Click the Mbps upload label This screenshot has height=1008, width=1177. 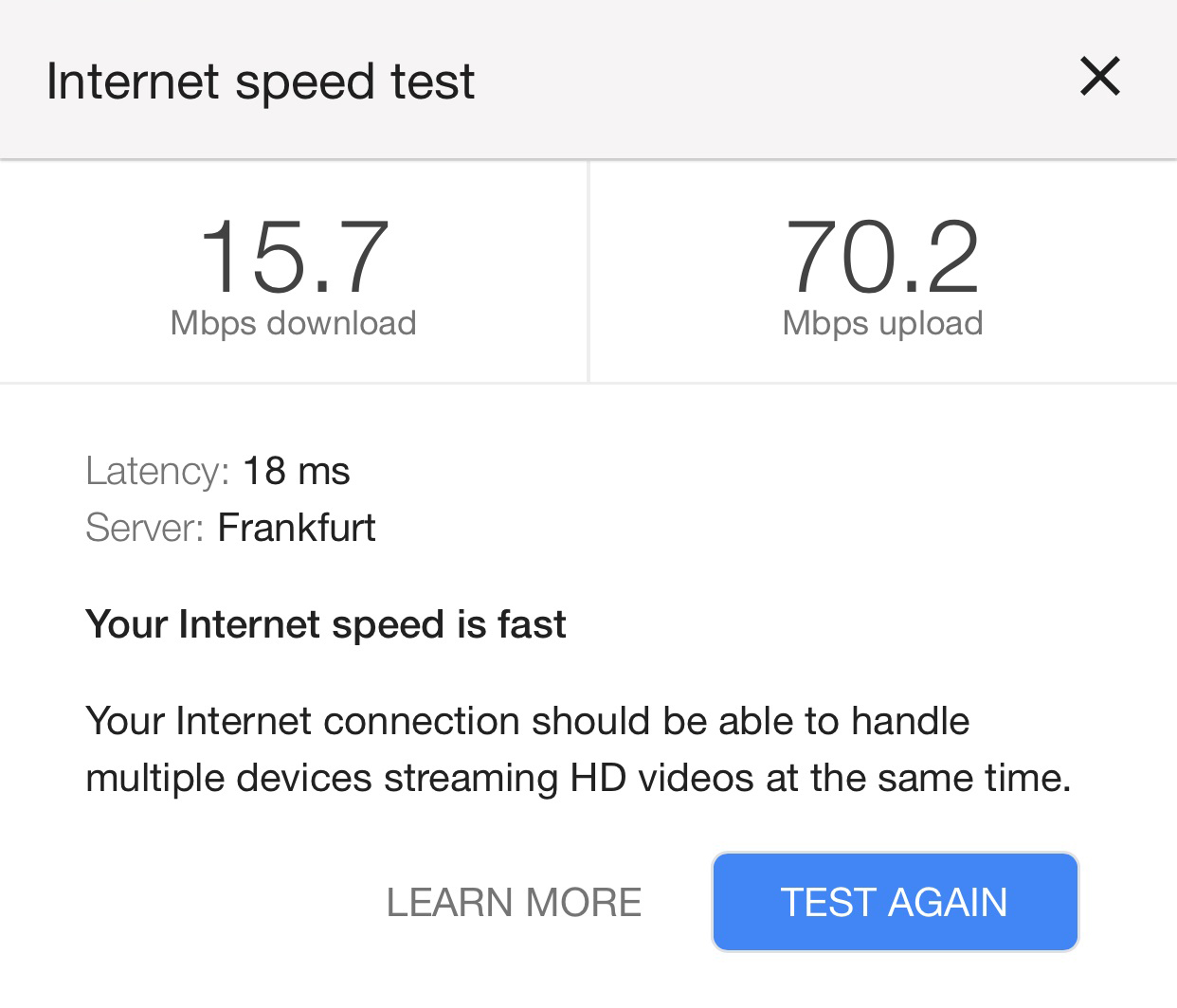click(x=882, y=322)
